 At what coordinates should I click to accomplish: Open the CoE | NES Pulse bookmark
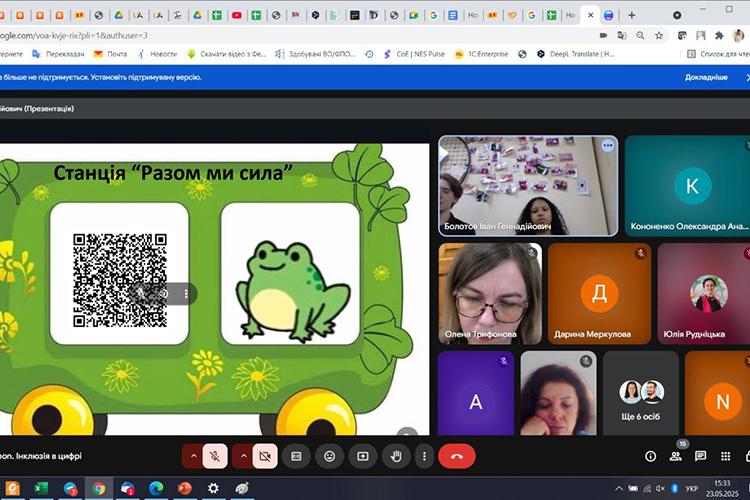tap(414, 54)
